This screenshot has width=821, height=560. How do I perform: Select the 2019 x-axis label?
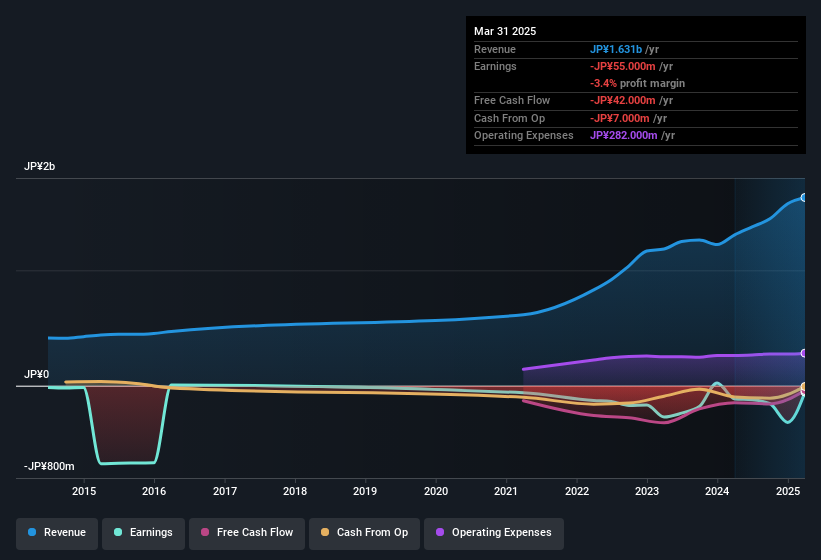pos(365,491)
